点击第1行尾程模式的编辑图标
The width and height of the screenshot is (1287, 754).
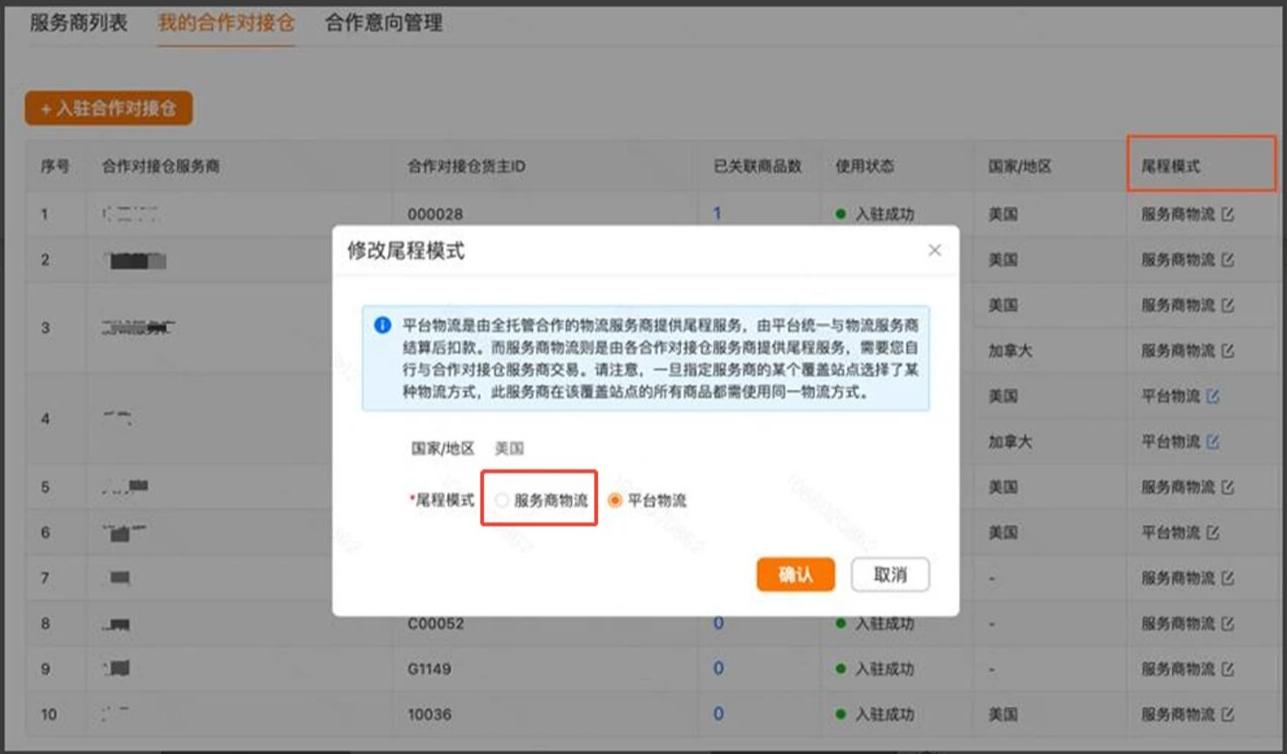1228,214
